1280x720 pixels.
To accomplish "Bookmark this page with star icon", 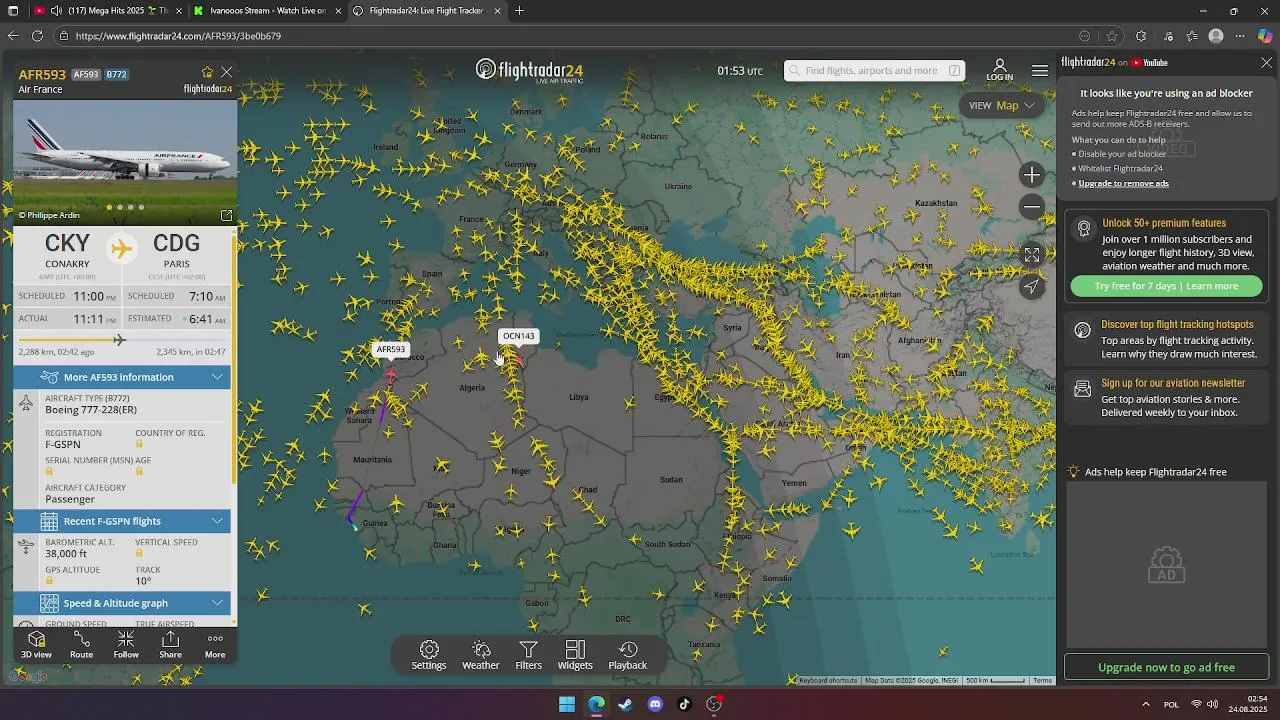I will (x=1112, y=36).
